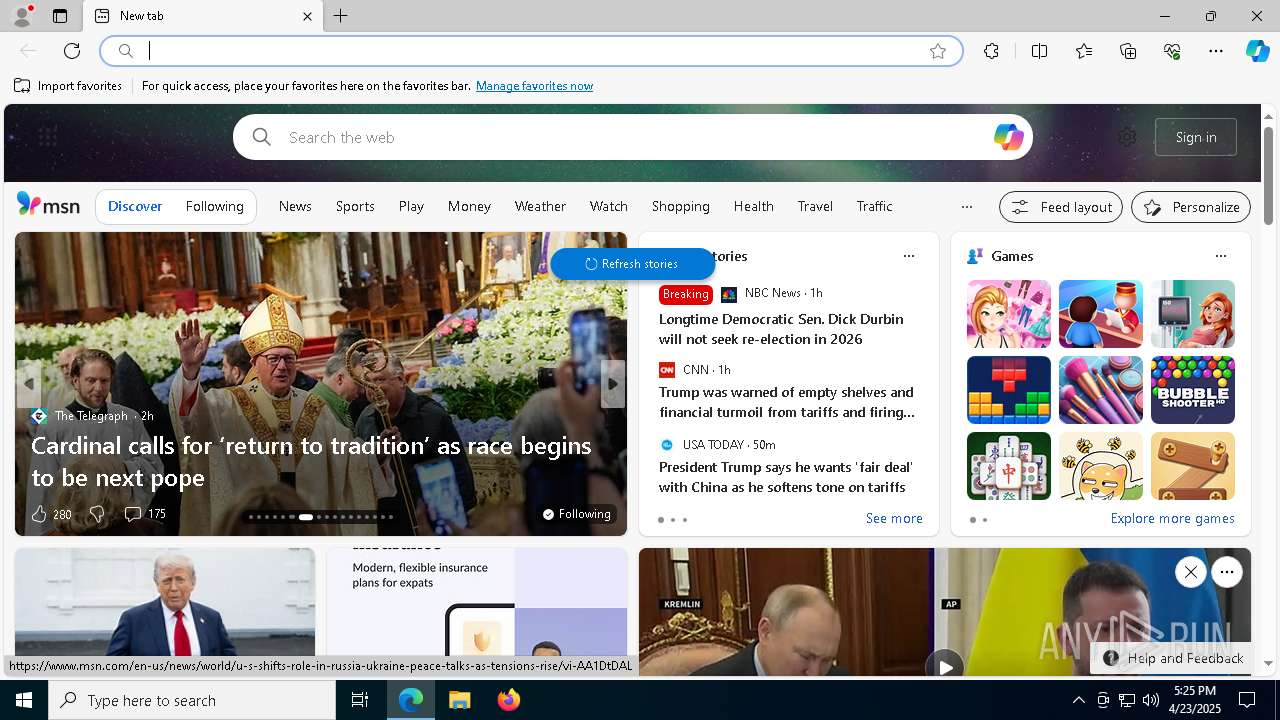Click the msn logo
Image resolution: width=1280 pixels, height=720 pixels.
point(48,205)
